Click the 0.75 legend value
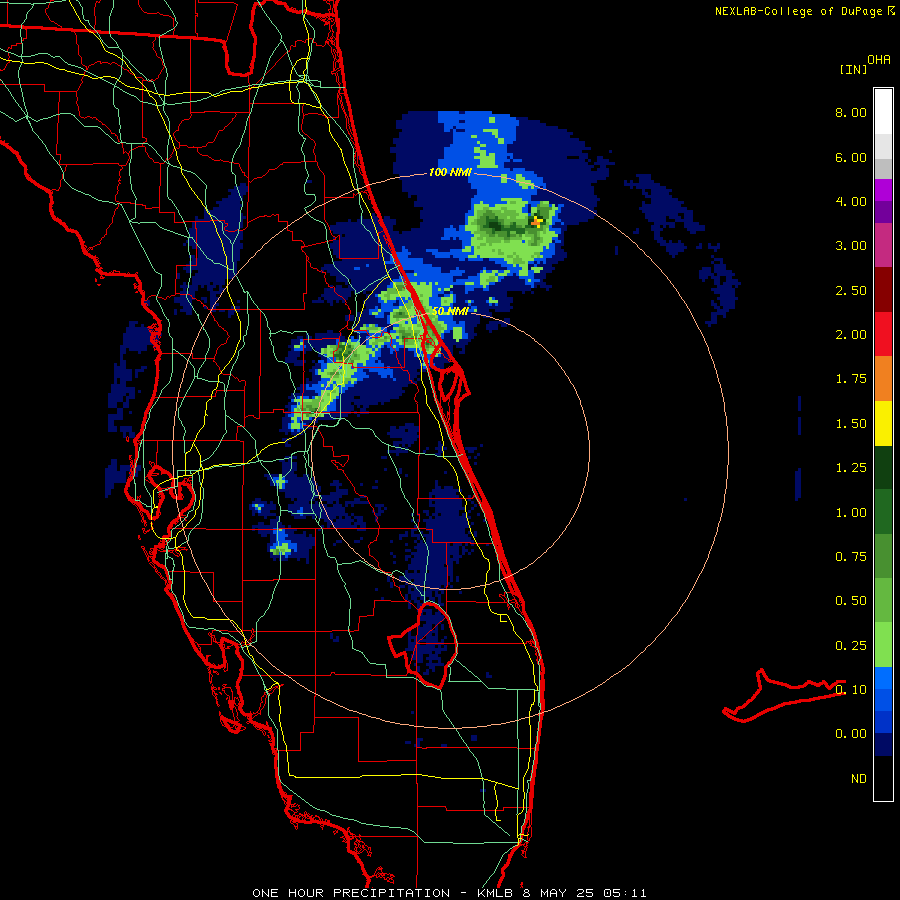The width and height of the screenshot is (900, 900). 851,557
